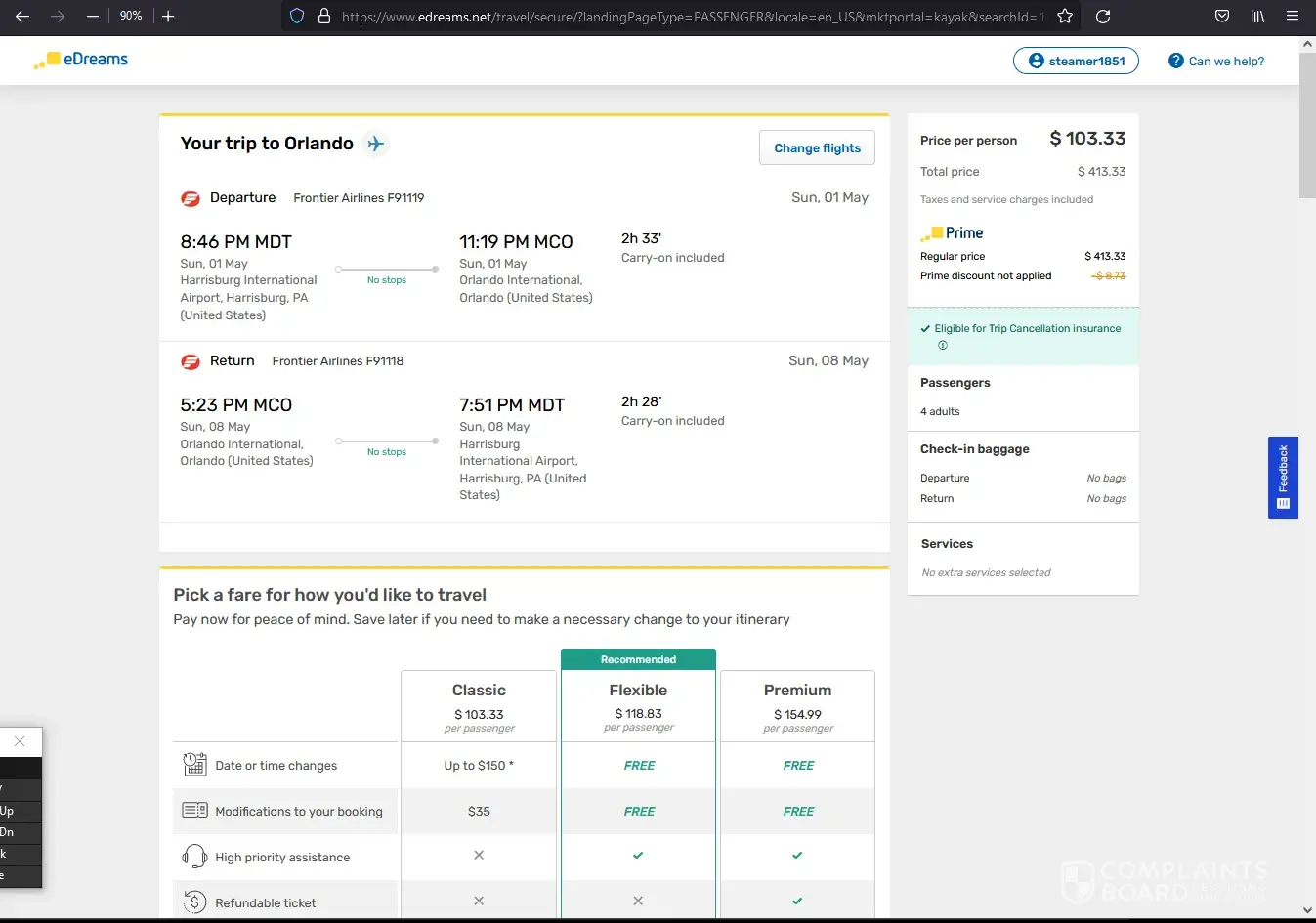This screenshot has height=923, width=1316.
Task: Open the browser library icon
Action: [1257, 16]
